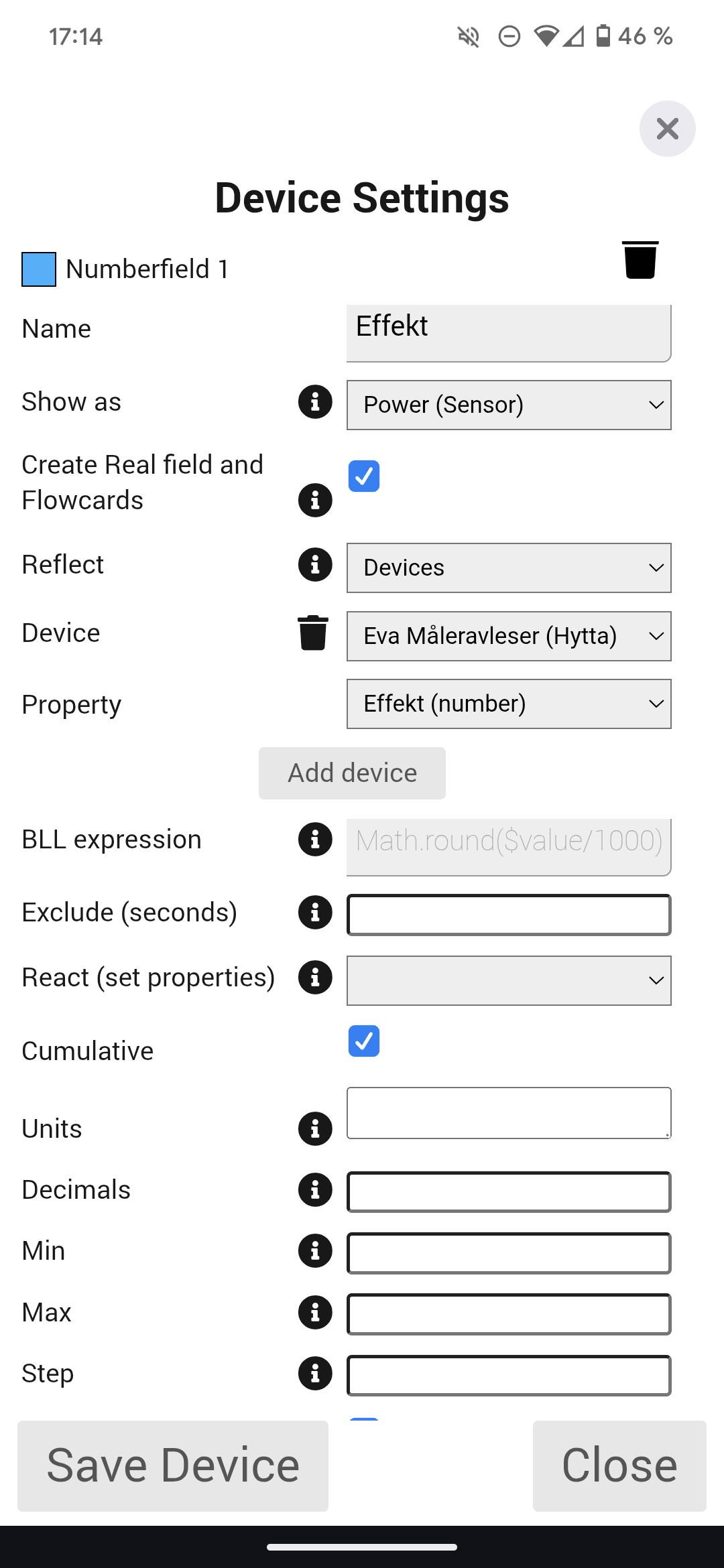The width and height of the screenshot is (724, 1568).
Task: Choose a device in the Device dropdown
Action: (x=509, y=637)
